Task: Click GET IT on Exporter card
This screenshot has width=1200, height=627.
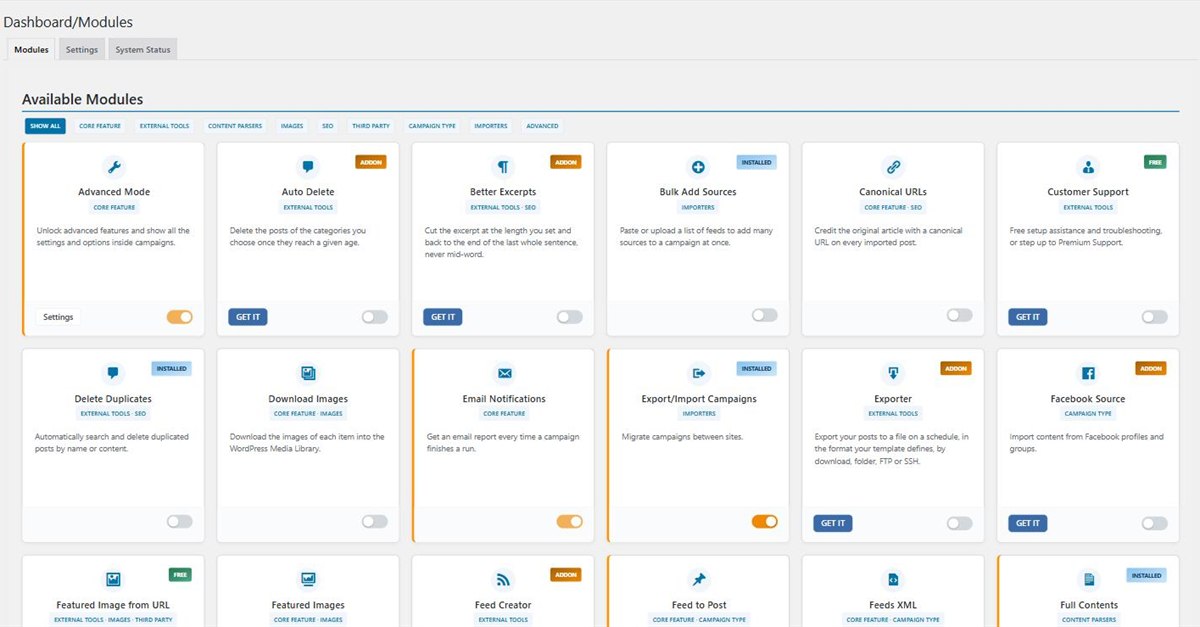Action: [833, 523]
